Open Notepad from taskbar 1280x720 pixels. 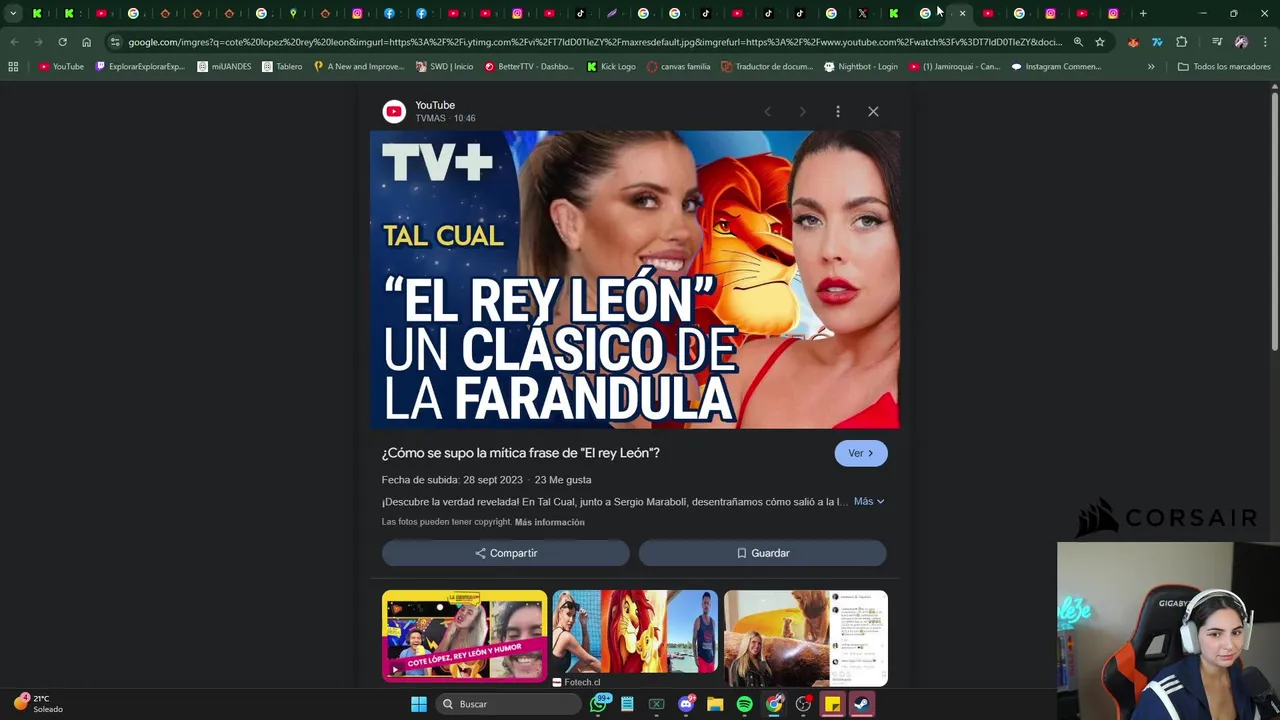click(x=627, y=704)
